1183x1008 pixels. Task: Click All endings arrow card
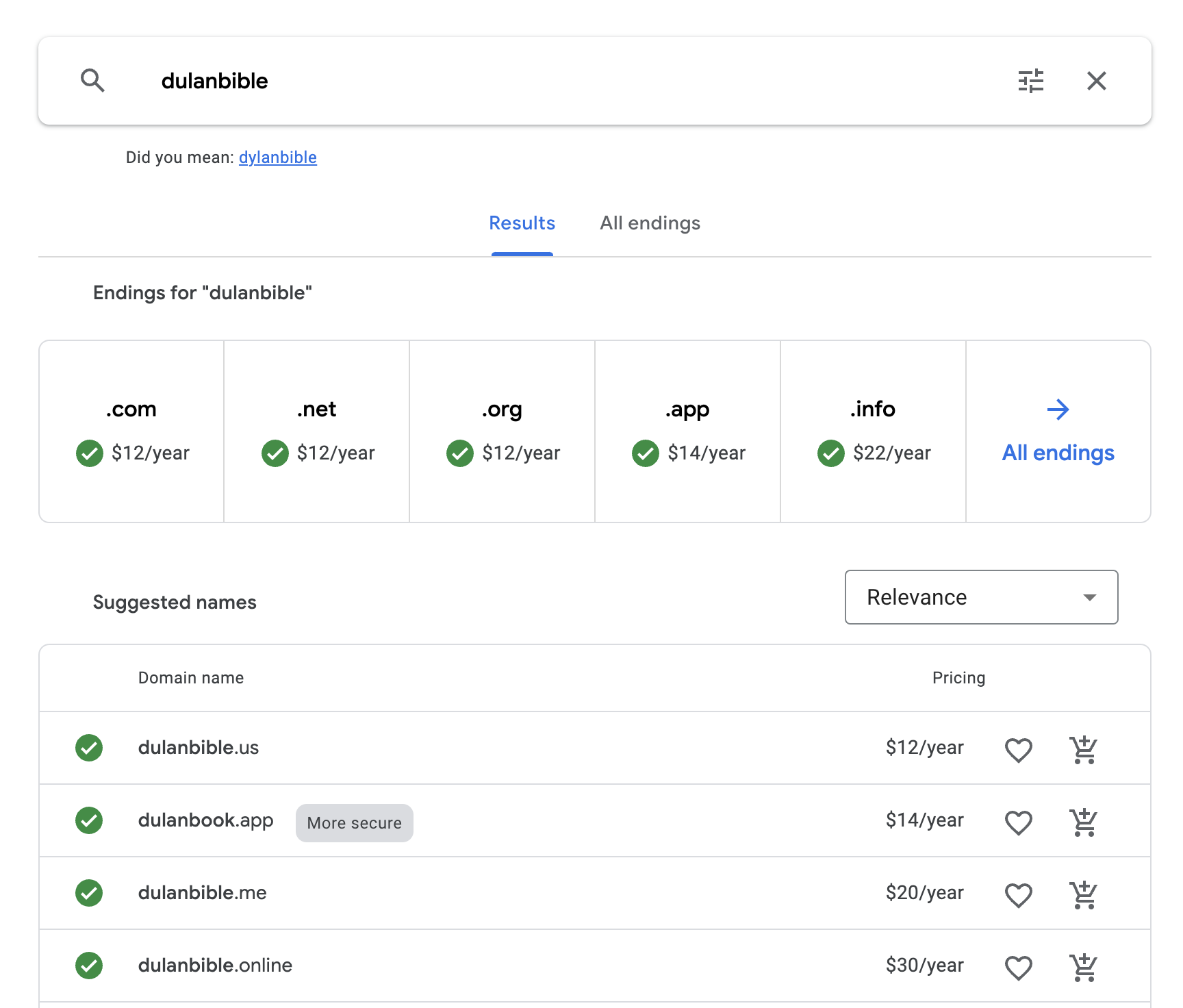pyautogui.click(x=1058, y=431)
